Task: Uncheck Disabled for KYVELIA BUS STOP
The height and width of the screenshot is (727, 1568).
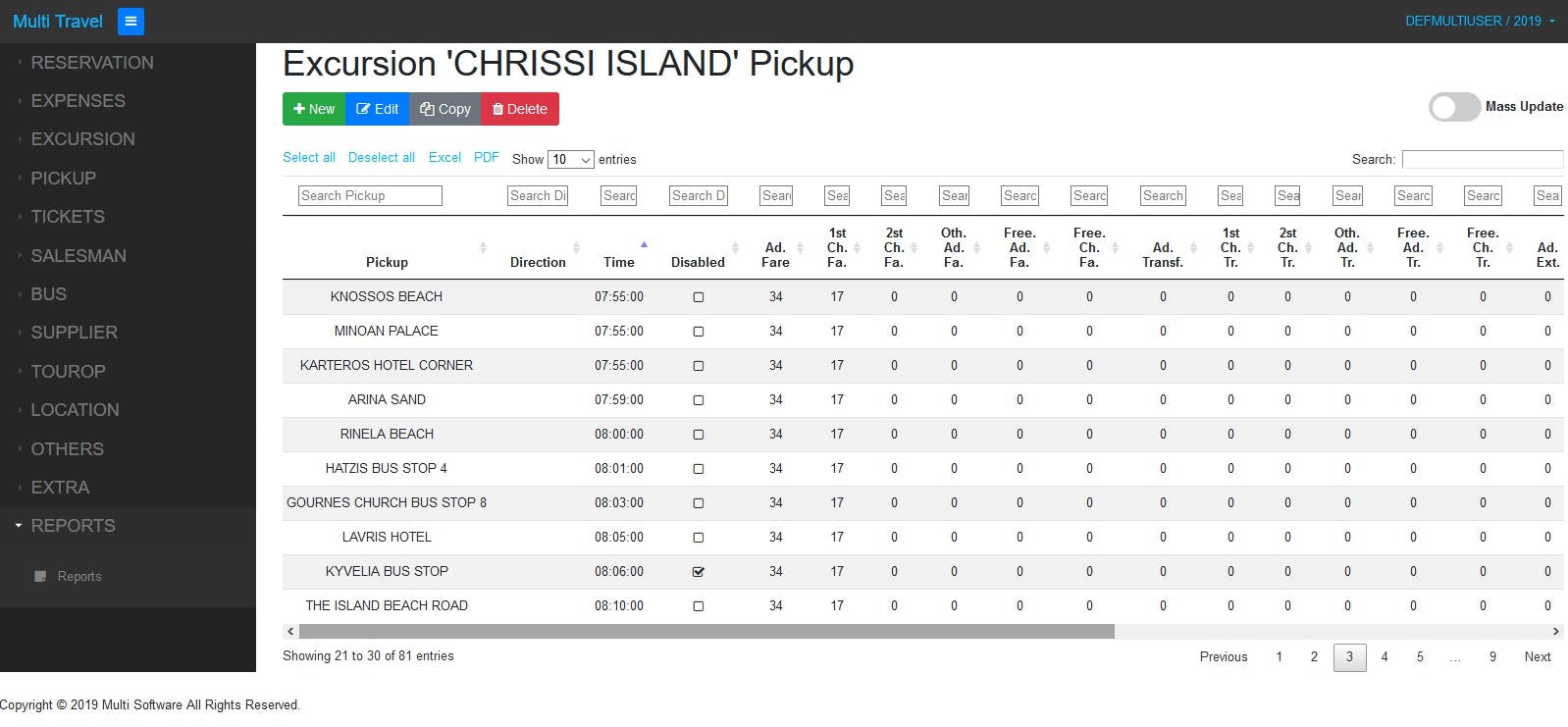Action: click(699, 572)
